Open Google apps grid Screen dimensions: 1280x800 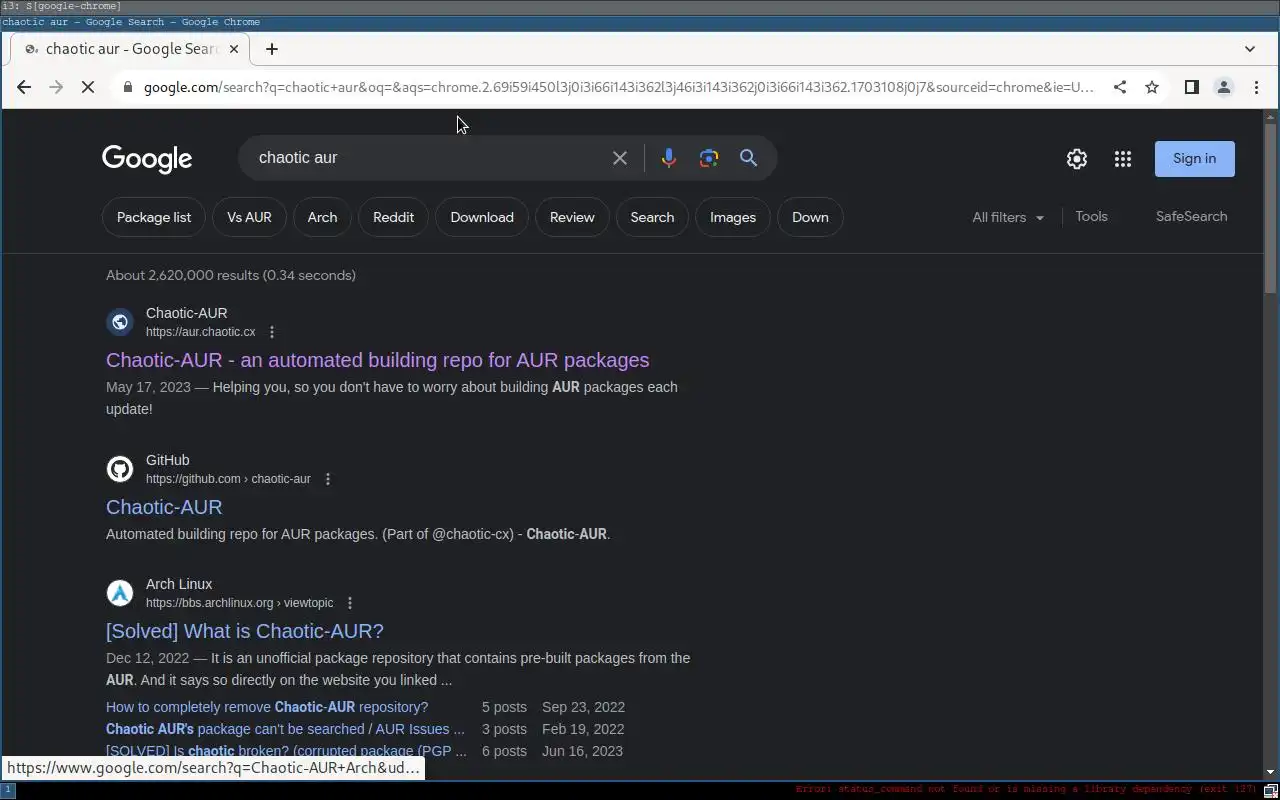1123,159
